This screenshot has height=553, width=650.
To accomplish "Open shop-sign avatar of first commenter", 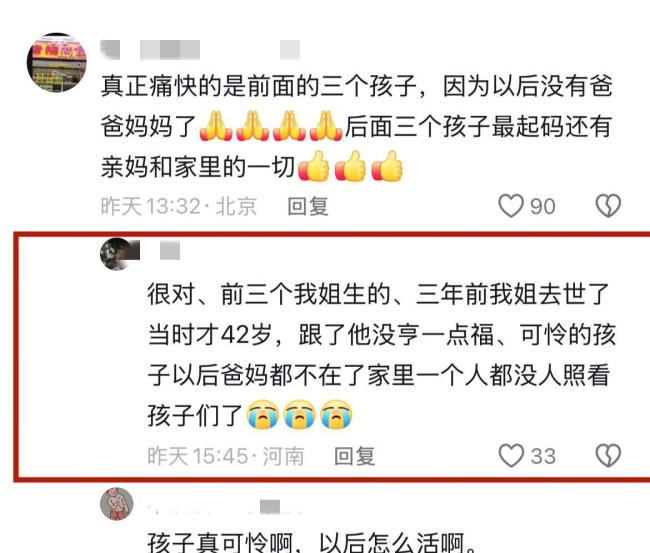I will tap(57, 63).
